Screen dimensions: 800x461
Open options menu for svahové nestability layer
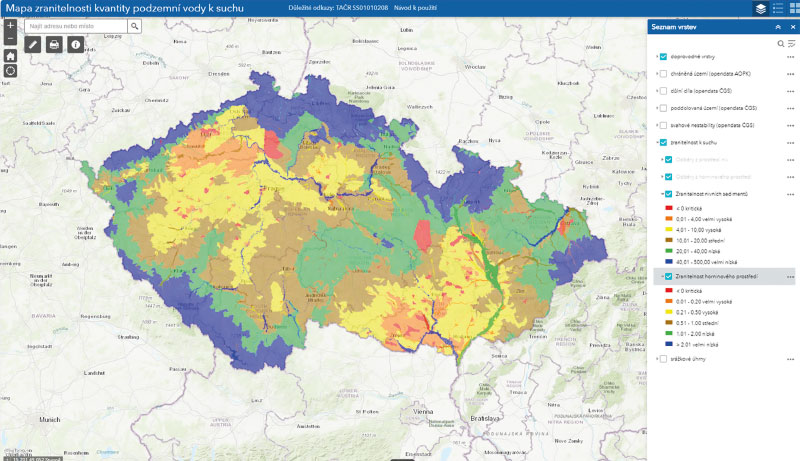click(x=791, y=125)
